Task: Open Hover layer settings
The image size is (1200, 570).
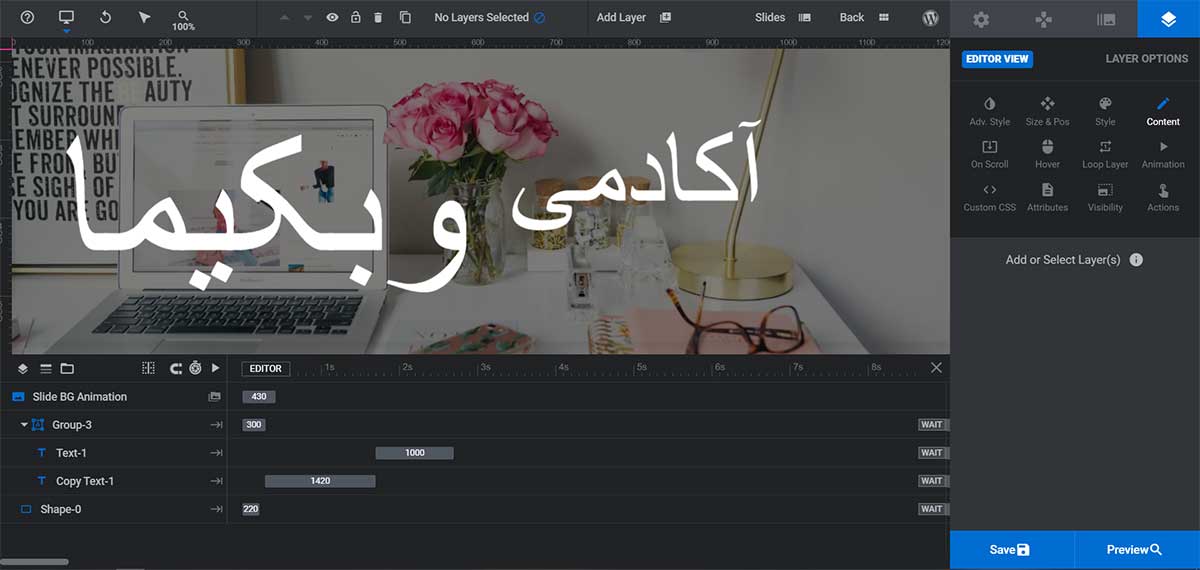Action: coord(1047,154)
